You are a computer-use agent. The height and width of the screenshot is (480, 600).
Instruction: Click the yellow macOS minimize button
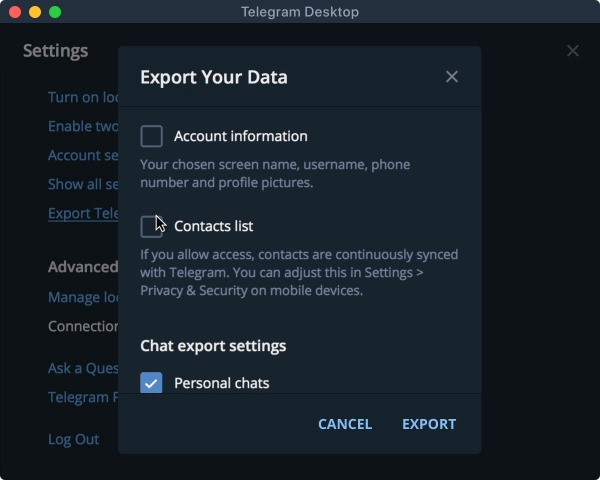coord(35,12)
